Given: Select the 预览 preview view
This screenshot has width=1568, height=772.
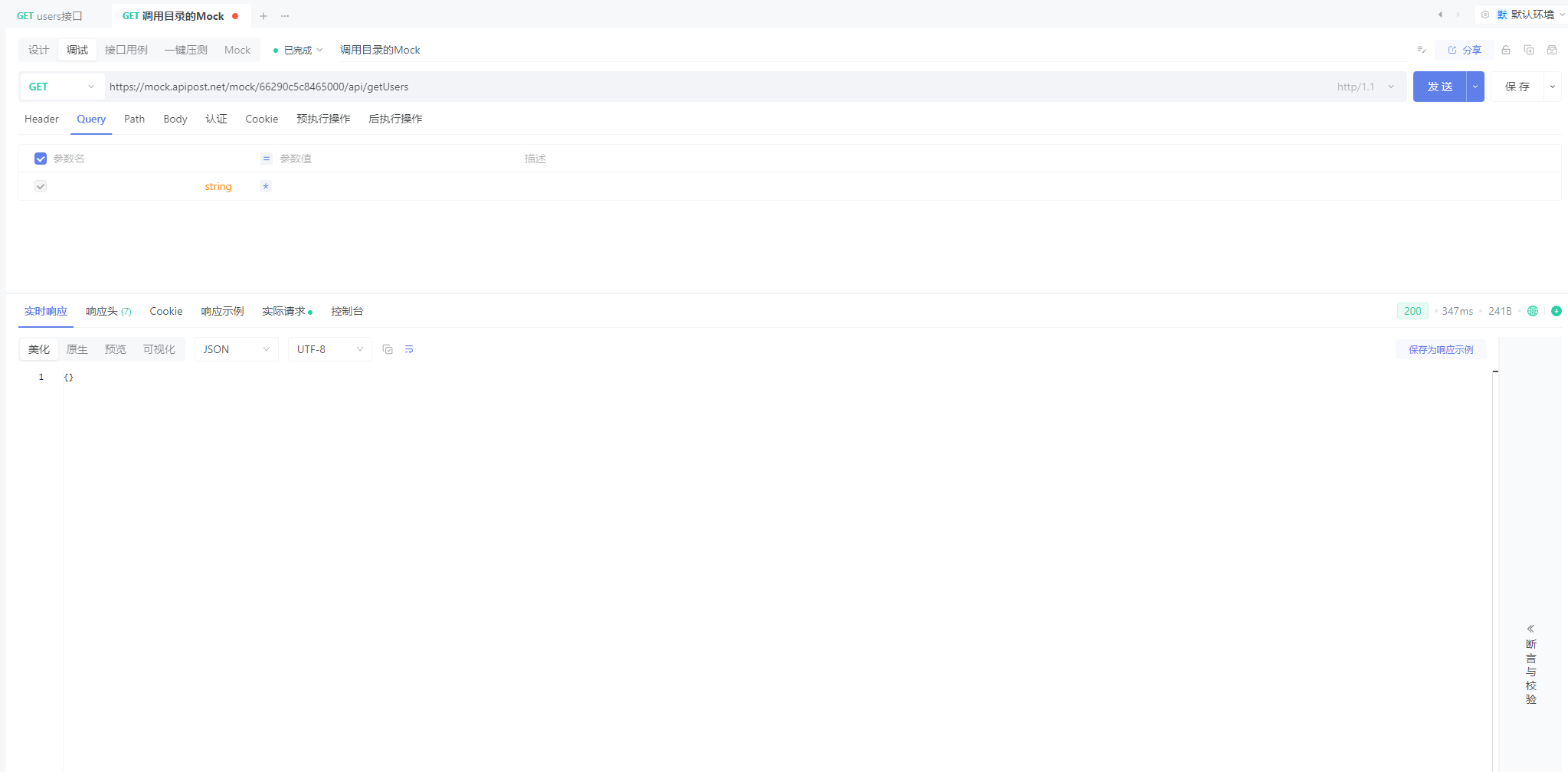Looking at the screenshot, I should tap(116, 349).
